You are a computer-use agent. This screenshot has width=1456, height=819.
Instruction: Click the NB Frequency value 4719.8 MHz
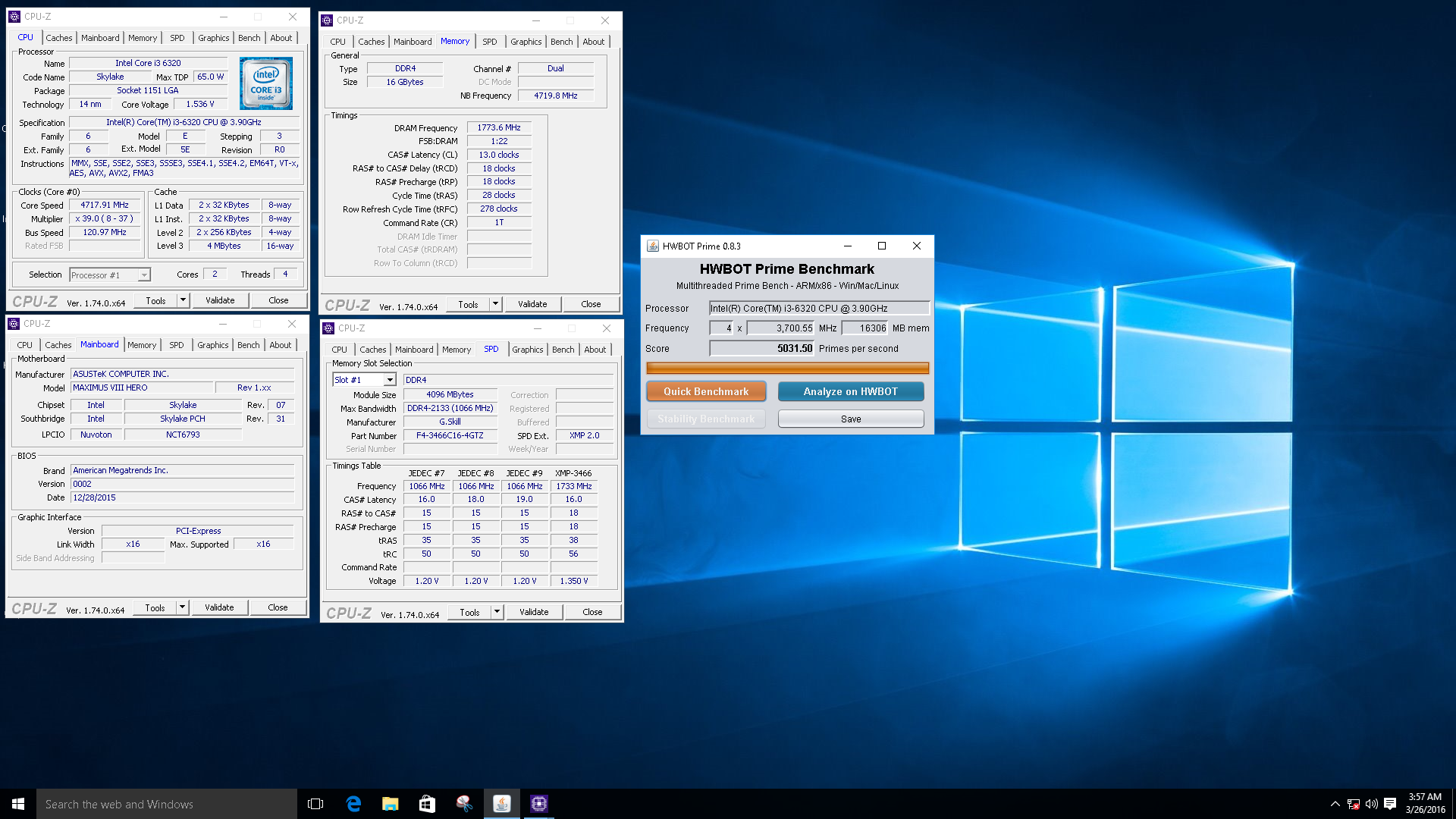(556, 96)
